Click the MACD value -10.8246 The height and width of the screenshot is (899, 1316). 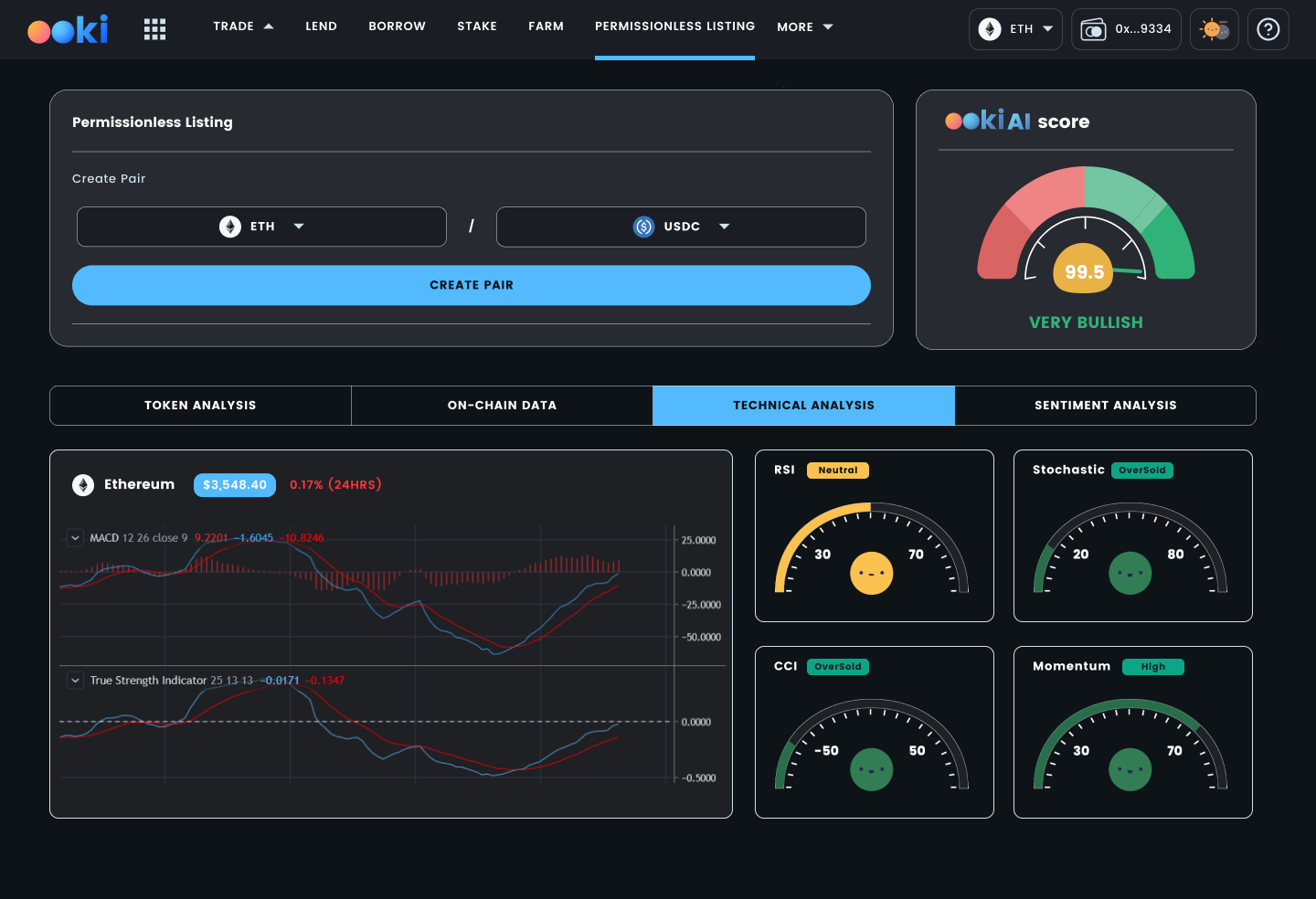[x=302, y=538]
